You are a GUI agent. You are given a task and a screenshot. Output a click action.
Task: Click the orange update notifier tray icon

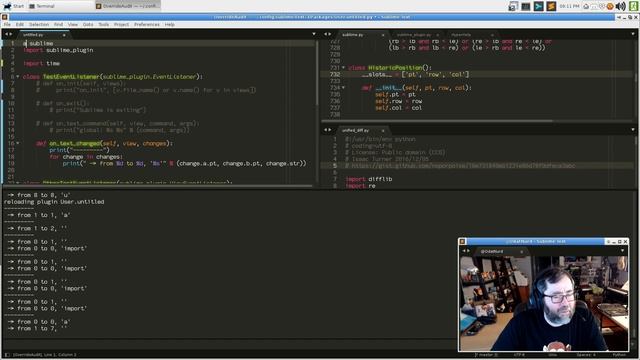(x=610, y=6)
